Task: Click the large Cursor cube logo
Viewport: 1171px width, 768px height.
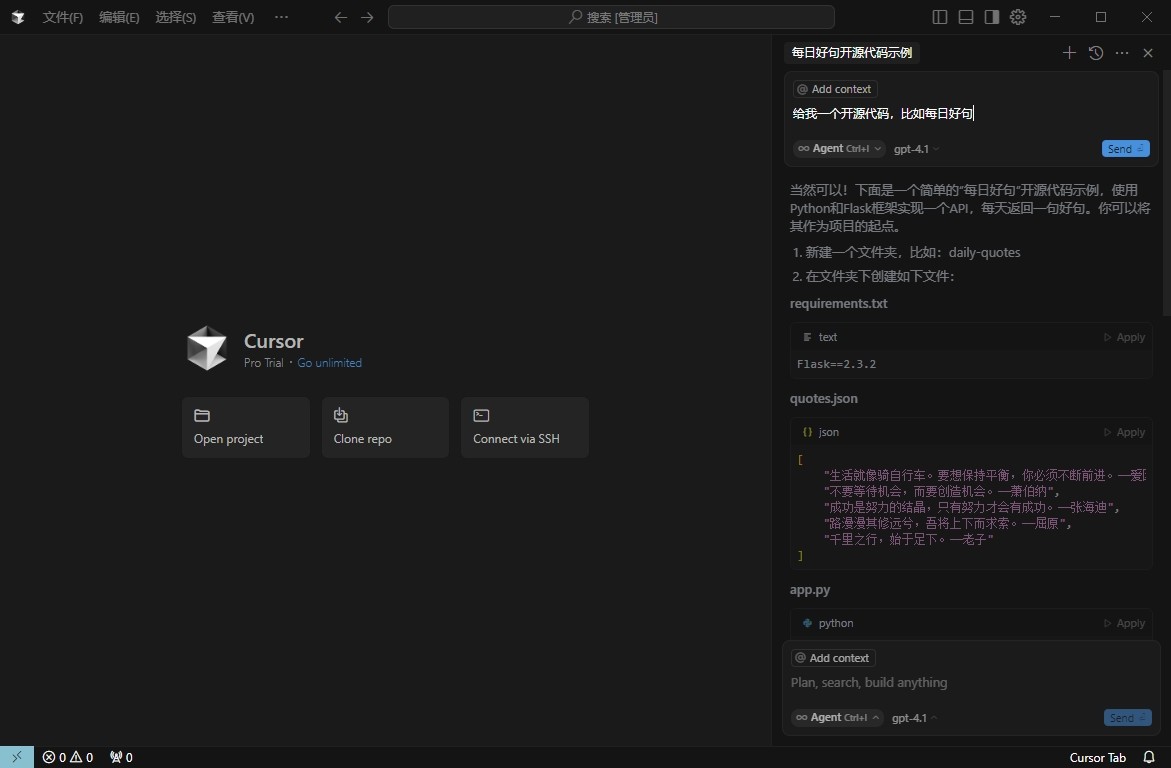Action: click(x=207, y=348)
